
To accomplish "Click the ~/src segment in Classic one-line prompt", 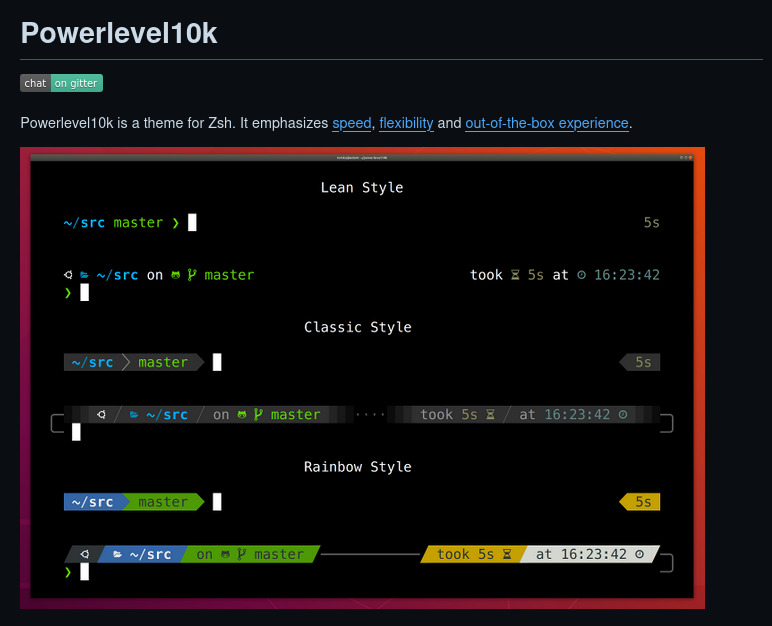I will [x=93, y=362].
